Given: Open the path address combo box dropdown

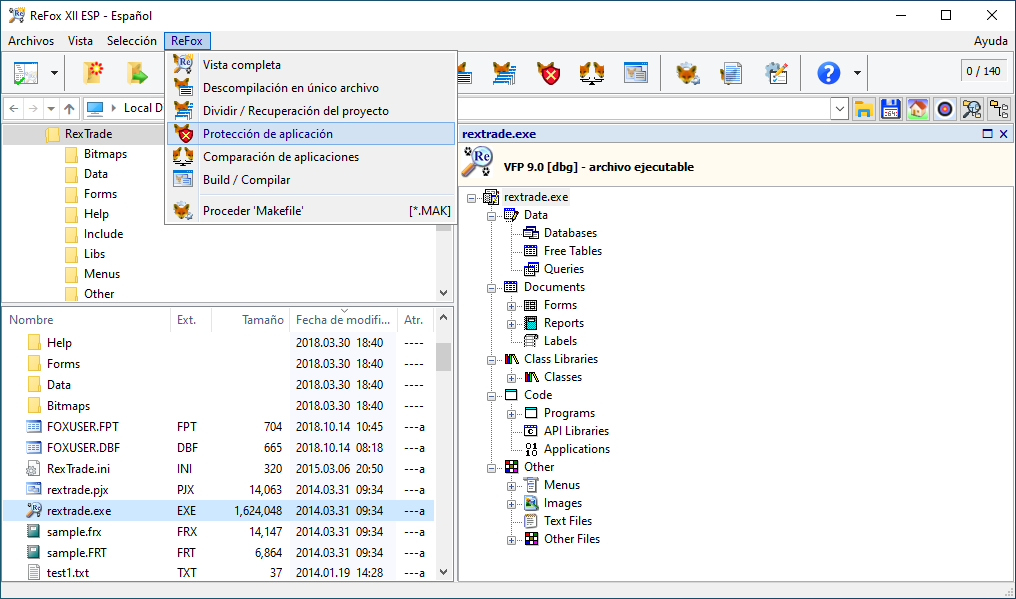Looking at the screenshot, I should coord(840,109).
